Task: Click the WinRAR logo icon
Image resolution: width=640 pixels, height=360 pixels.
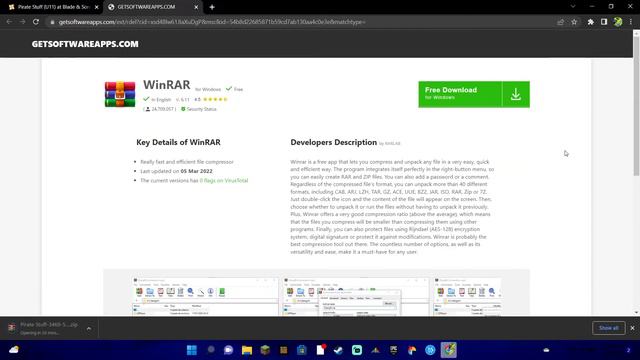Action: click(x=120, y=94)
